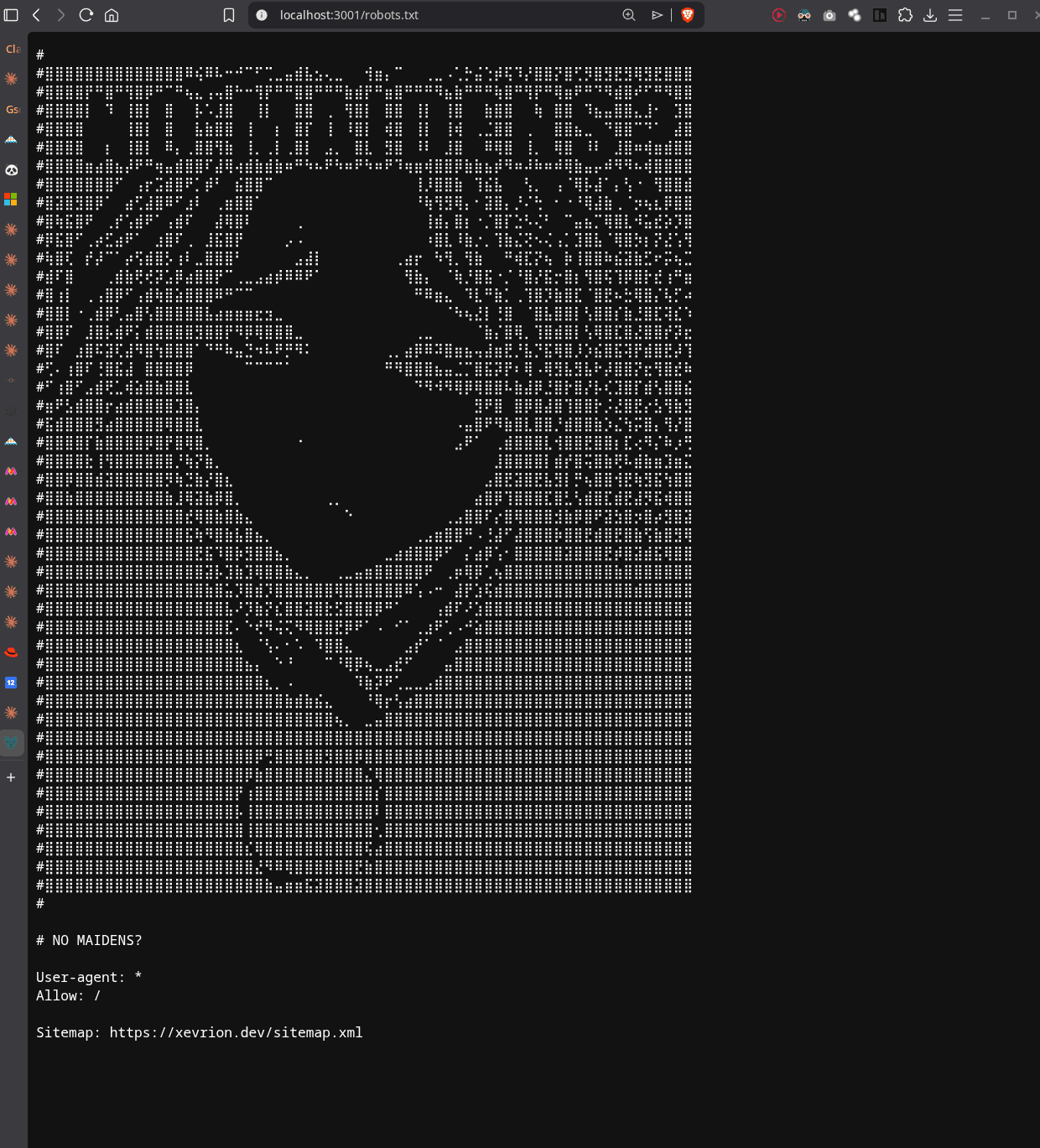
Task: Open the white overlapping-circles extension icon
Action: [x=855, y=15]
